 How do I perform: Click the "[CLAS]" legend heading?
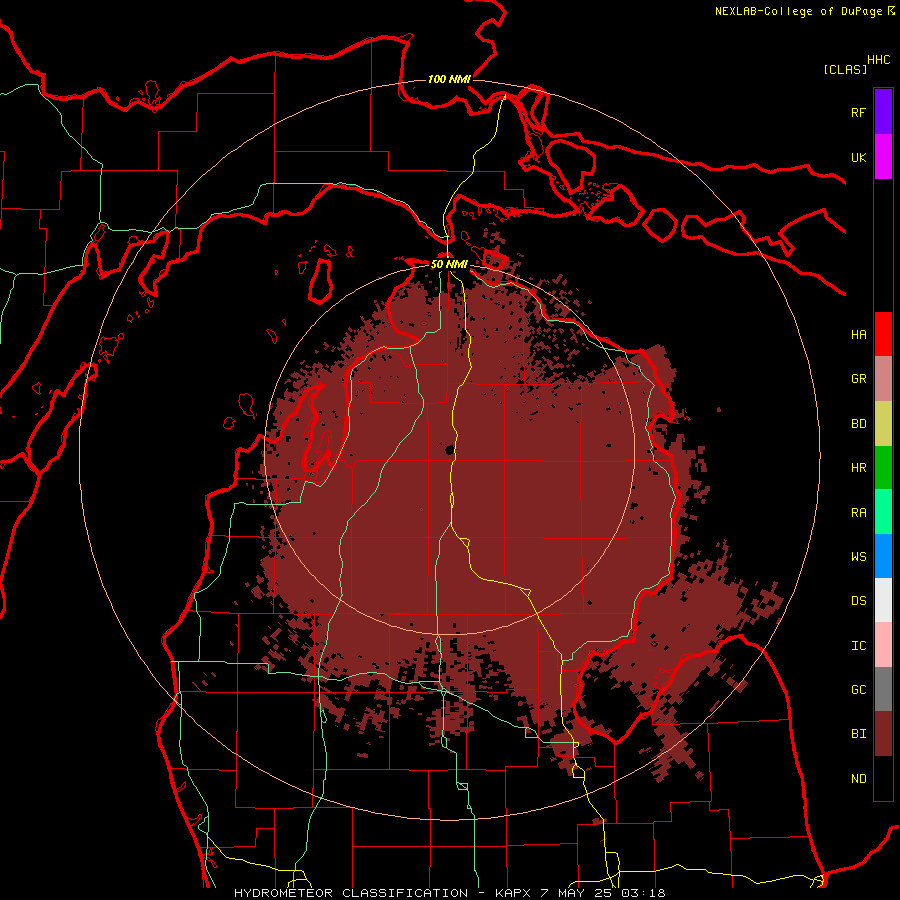[x=845, y=69]
